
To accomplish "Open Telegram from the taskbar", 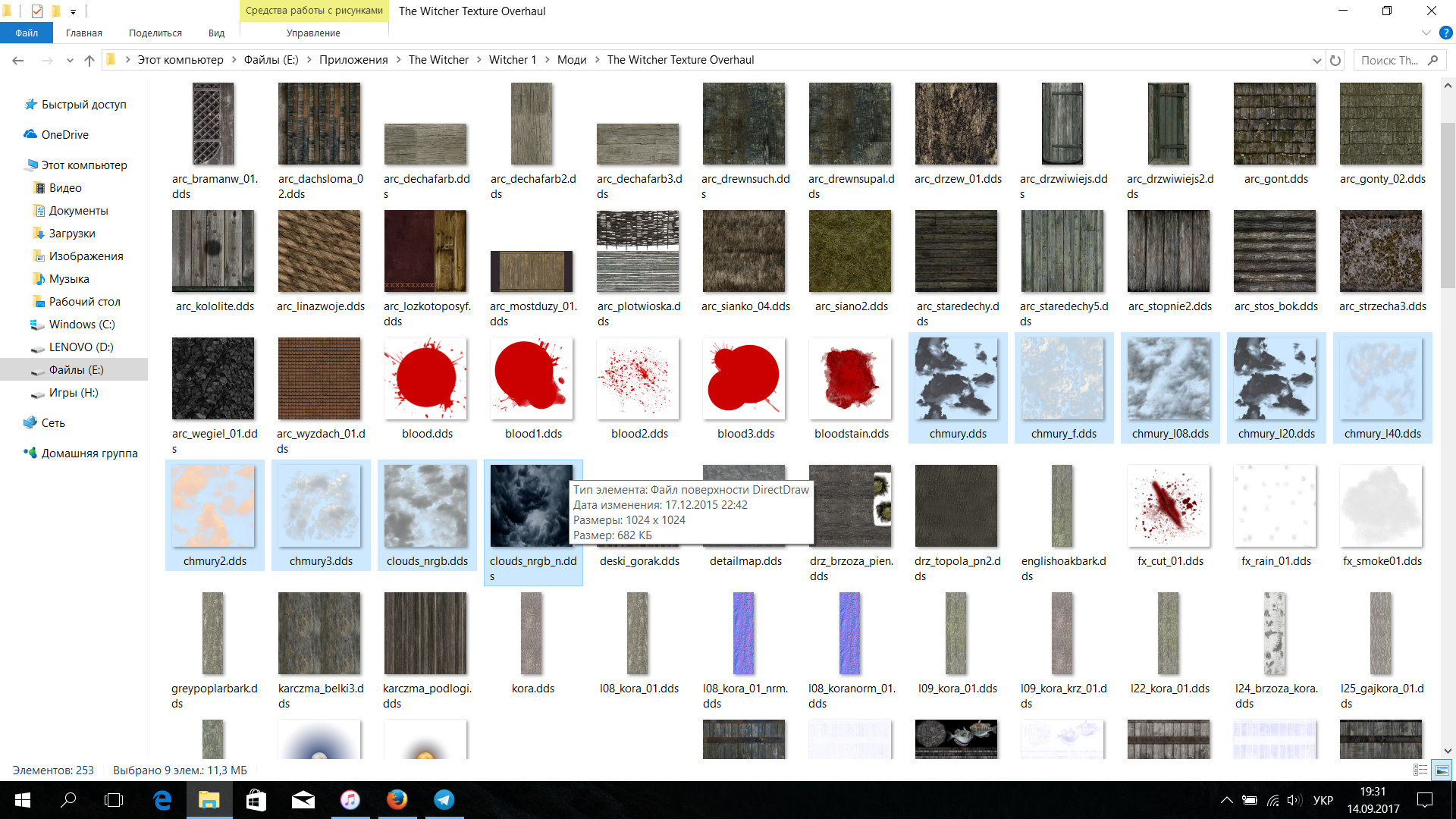I will 444,800.
